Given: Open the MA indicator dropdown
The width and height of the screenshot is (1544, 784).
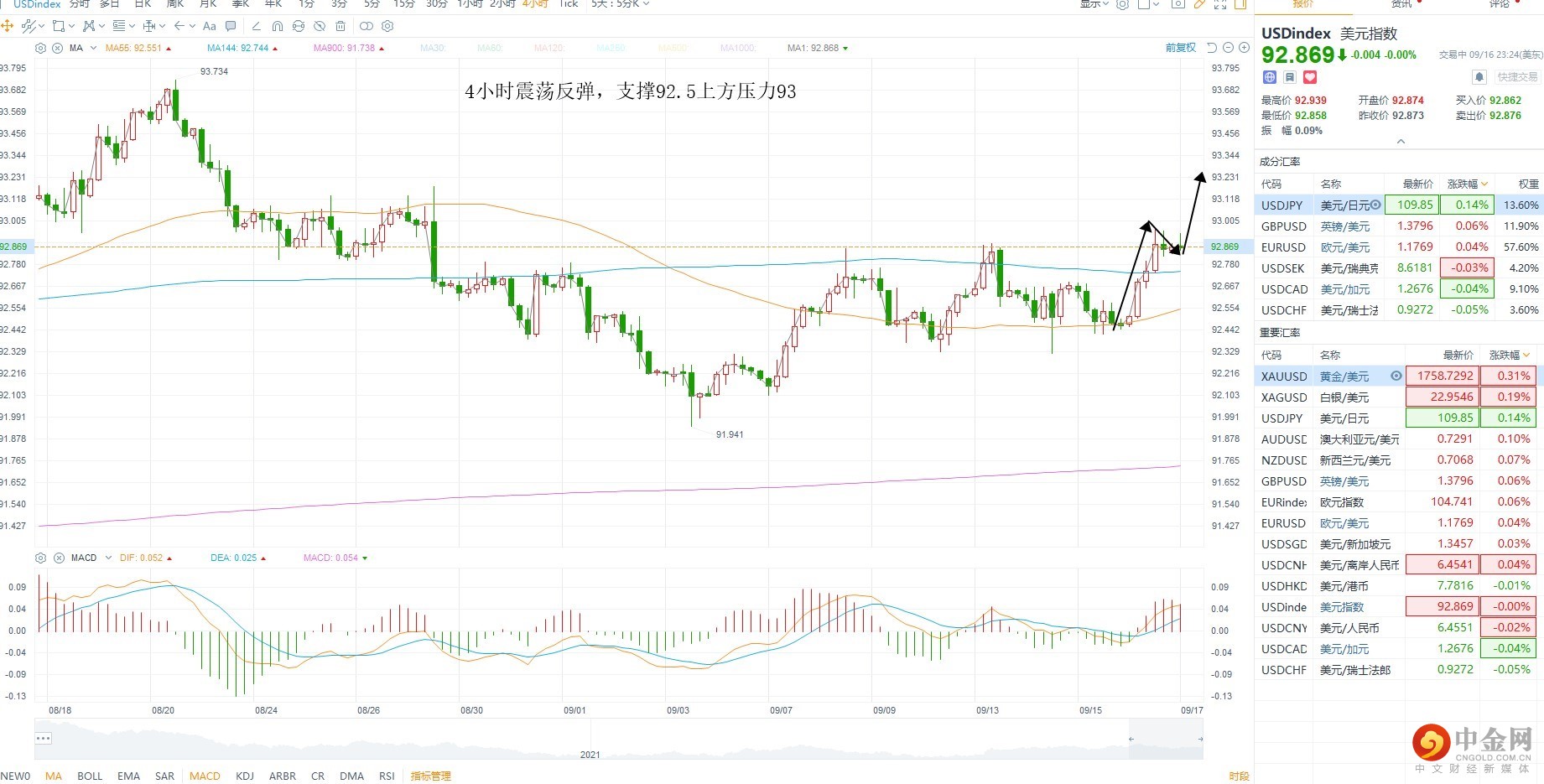Looking at the screenshot, I should 93,48.
